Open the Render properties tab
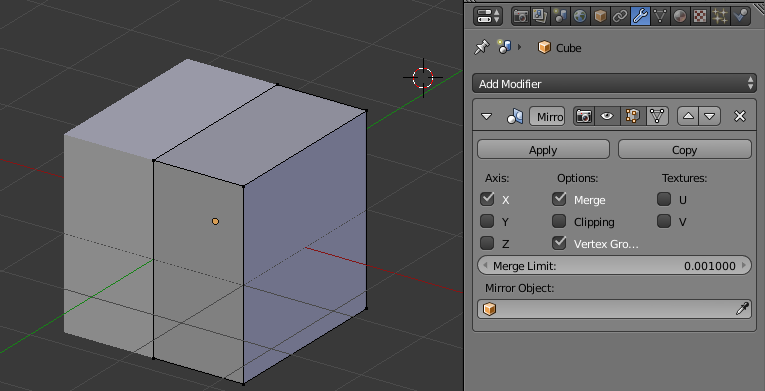This screenshot has height=391, width=765. (521, 16)
